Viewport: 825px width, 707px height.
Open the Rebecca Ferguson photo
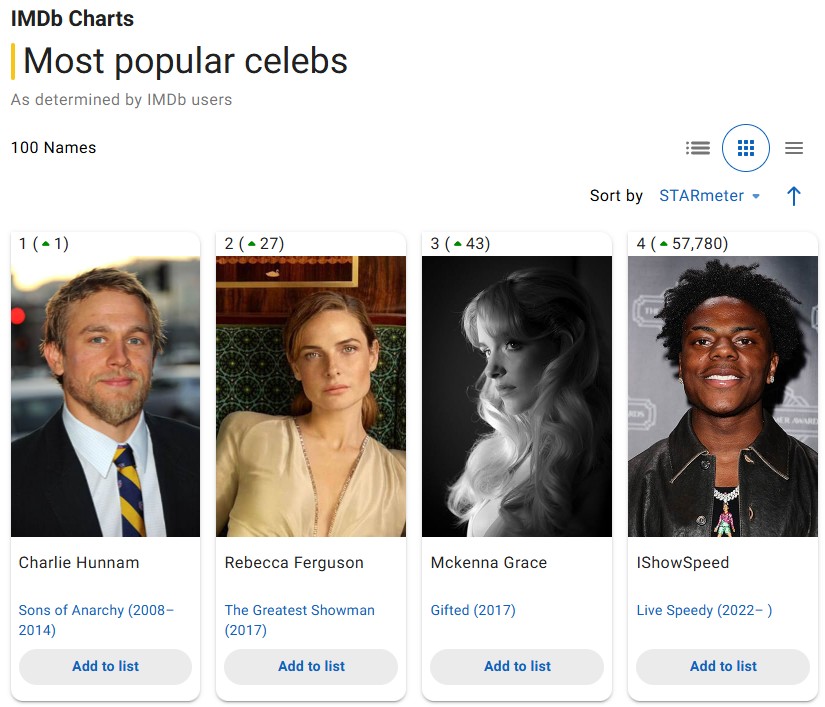coord(311,396)
